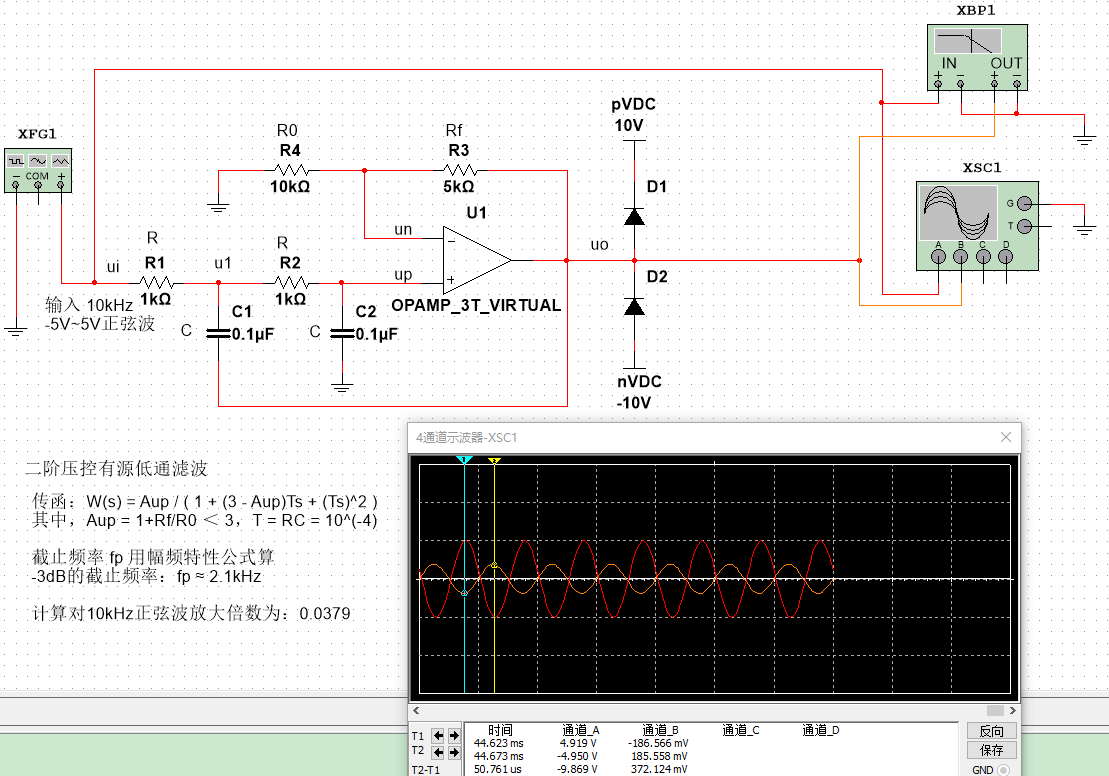Click the yellow cursor 2 marker

(494, 461)
